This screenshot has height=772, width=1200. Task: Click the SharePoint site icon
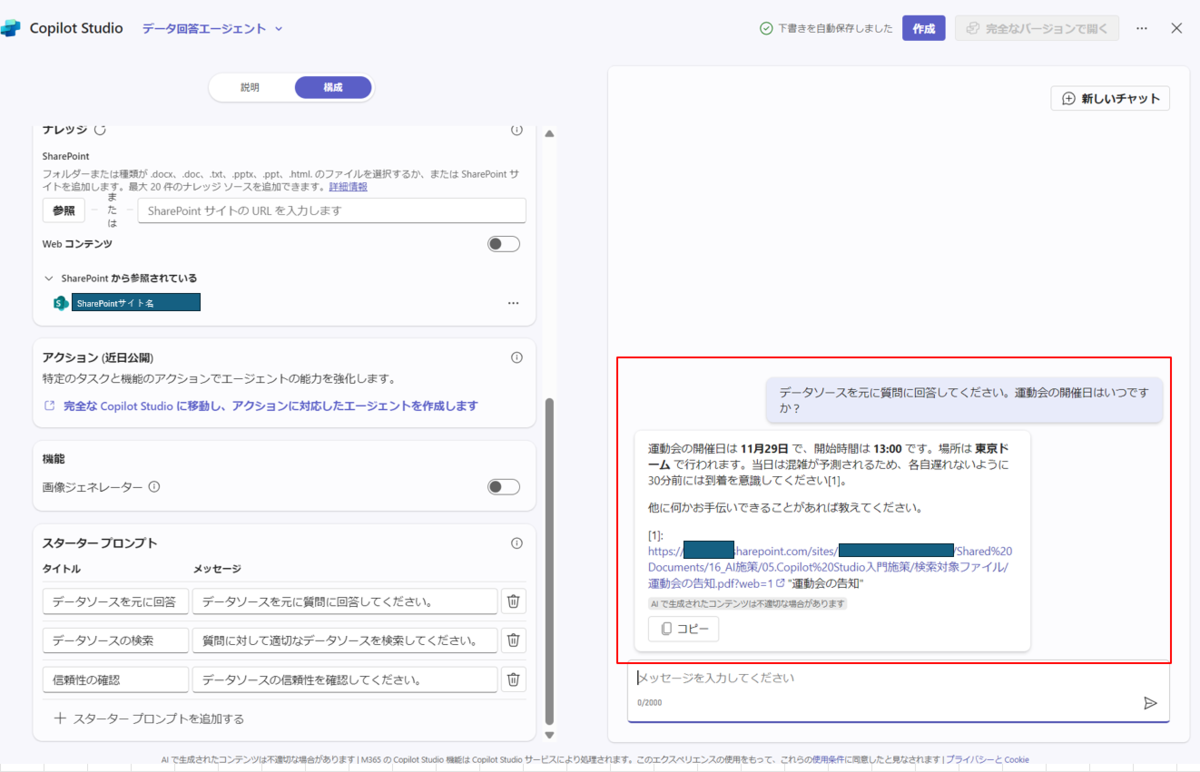[x=60, y=303]
